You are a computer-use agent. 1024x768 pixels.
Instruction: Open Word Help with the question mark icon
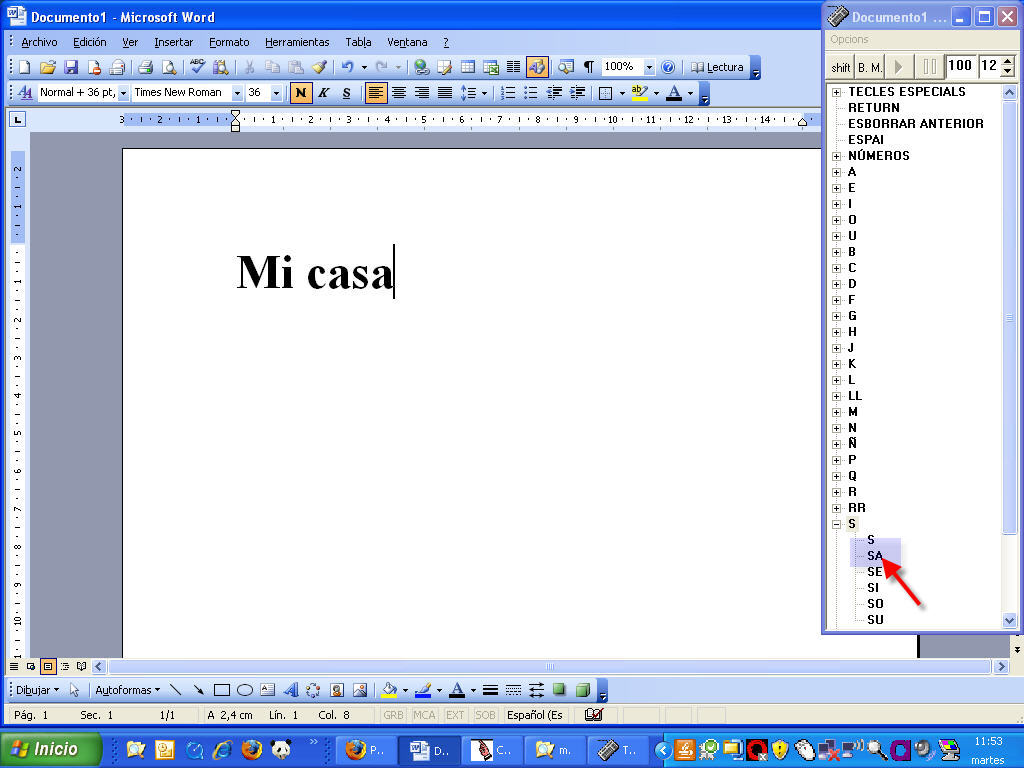click(x=667, y=67)
